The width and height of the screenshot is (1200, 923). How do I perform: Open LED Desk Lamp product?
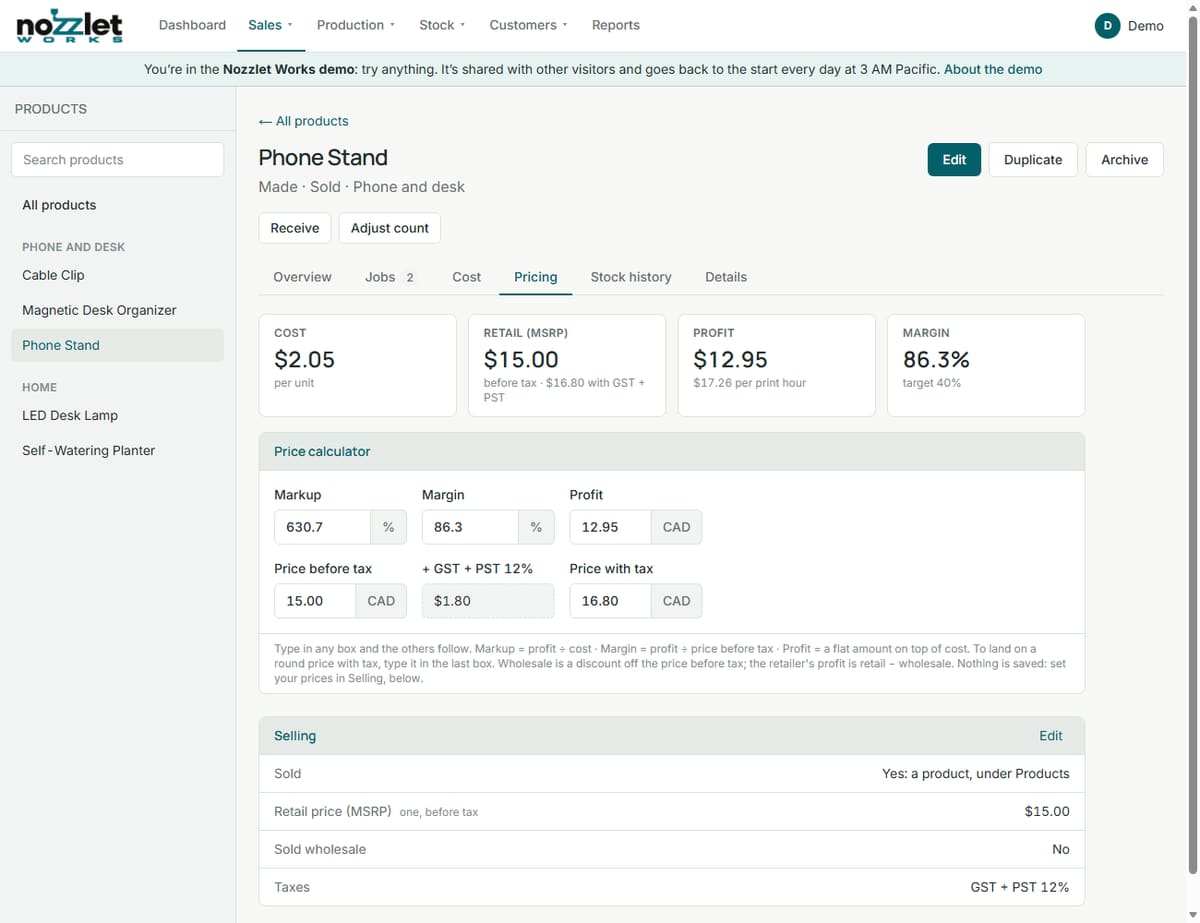(x=117, y=415)
